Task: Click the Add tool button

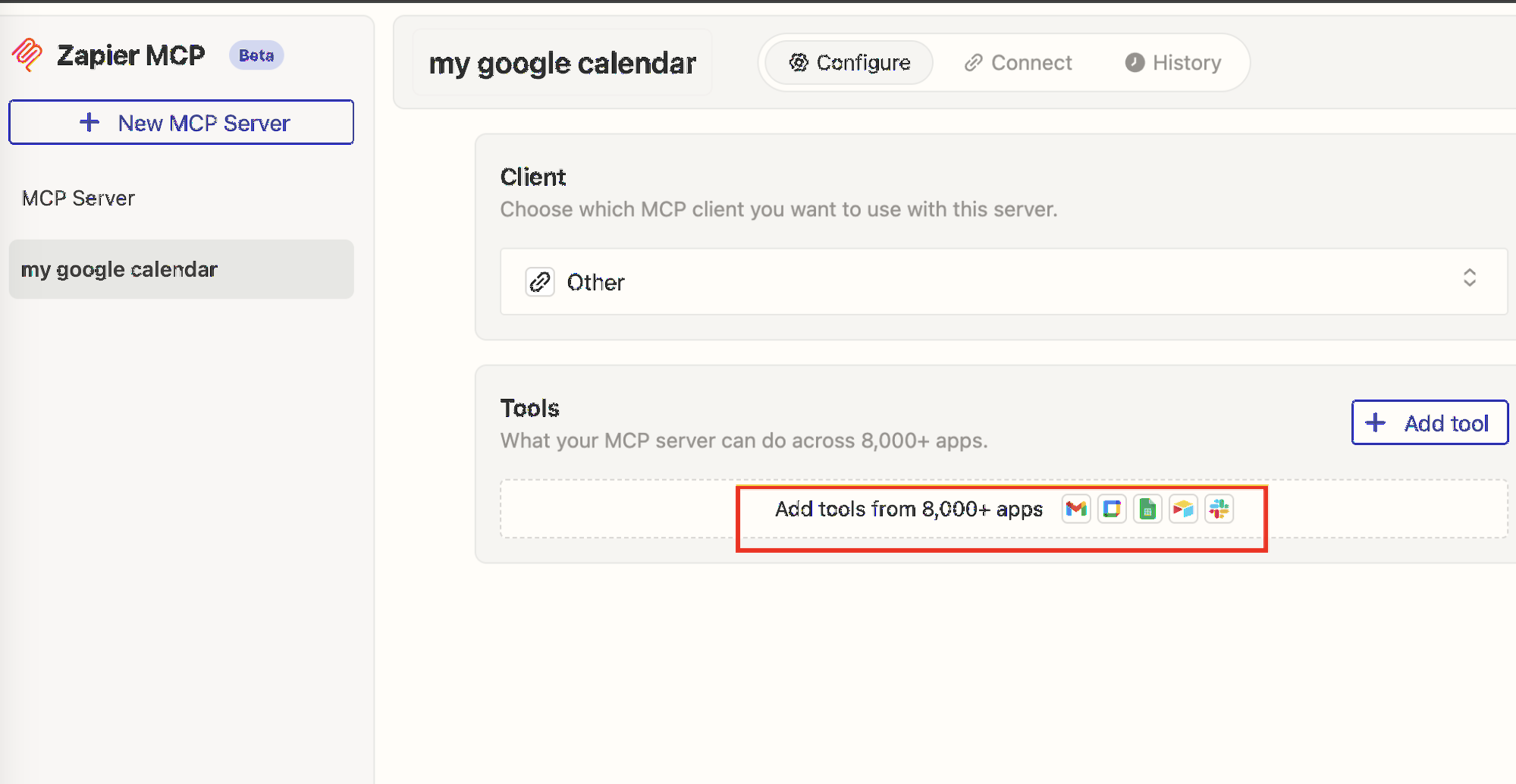Action: 1430,422
